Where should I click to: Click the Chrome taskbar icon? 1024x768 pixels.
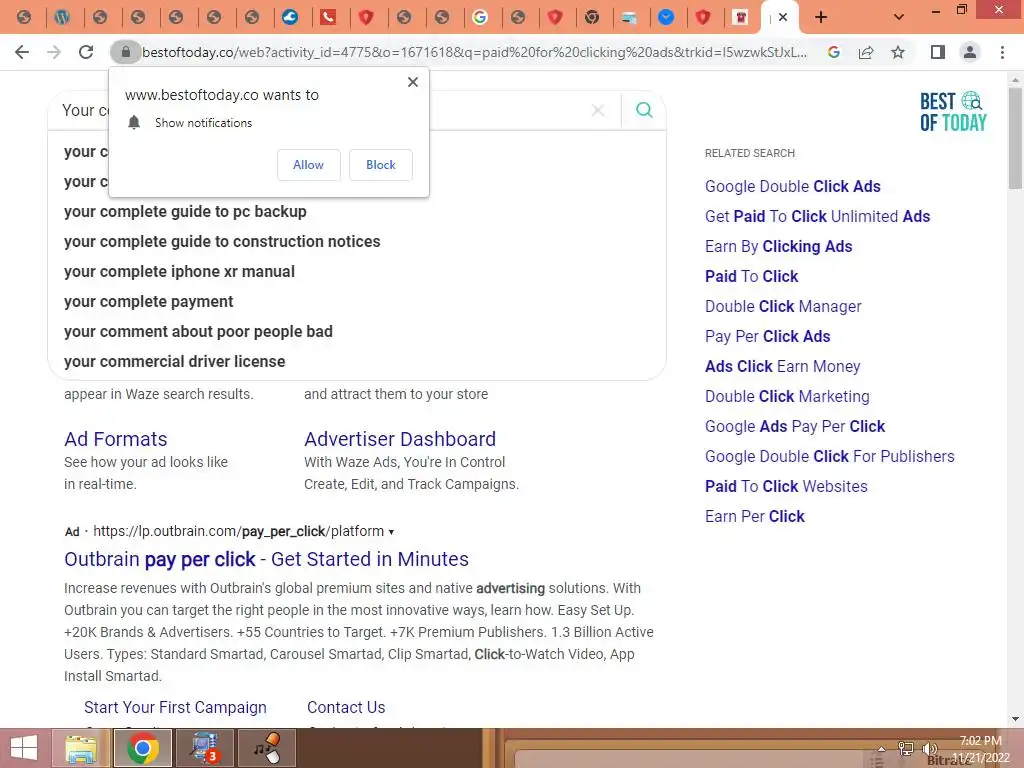pyautogui.click(x=143, y=748)
